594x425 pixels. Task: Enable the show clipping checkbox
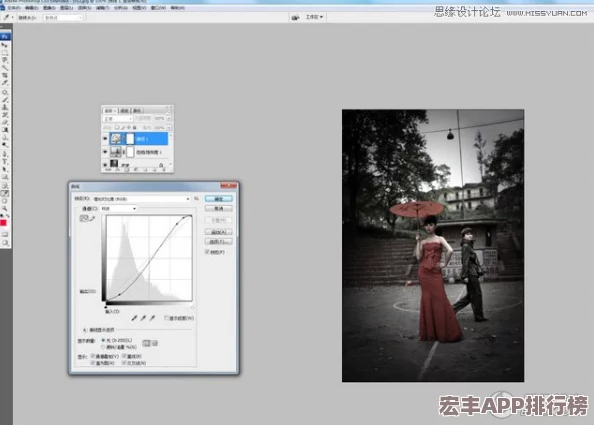tap(166, 318)
